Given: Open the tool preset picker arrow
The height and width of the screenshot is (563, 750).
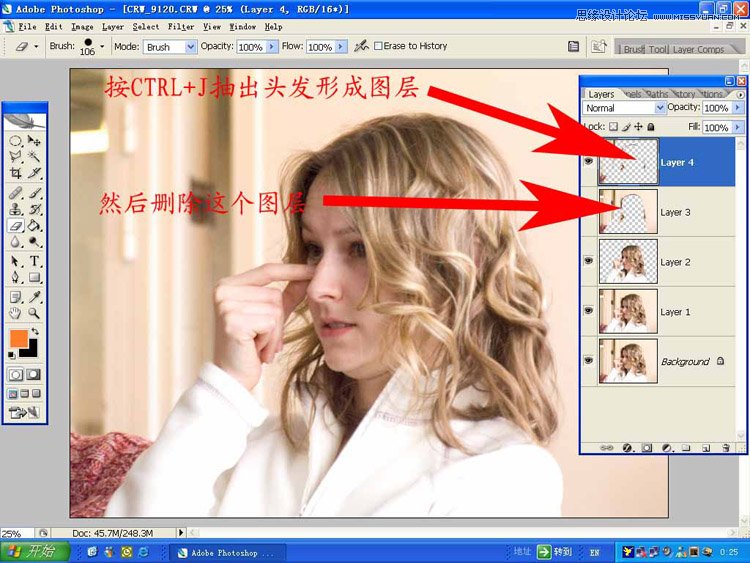Looking at the screenshot, I should tap(36, 46).
